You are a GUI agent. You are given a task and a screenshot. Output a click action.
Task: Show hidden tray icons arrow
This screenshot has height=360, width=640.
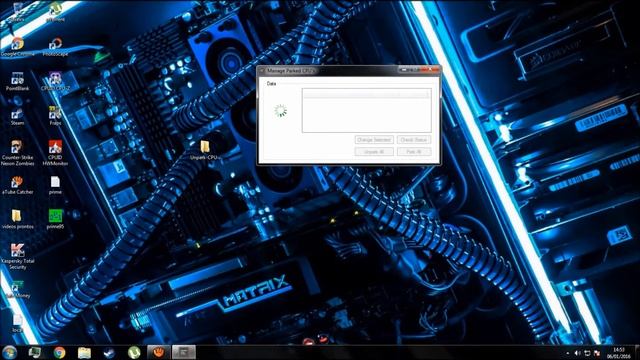[568, 353]
